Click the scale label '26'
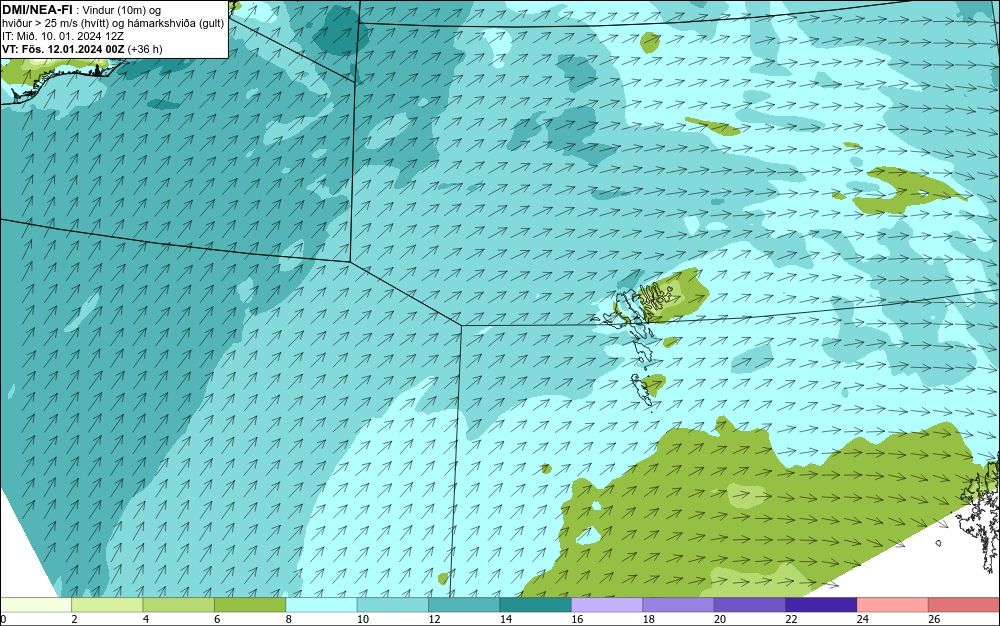 (x=934, y=619)
